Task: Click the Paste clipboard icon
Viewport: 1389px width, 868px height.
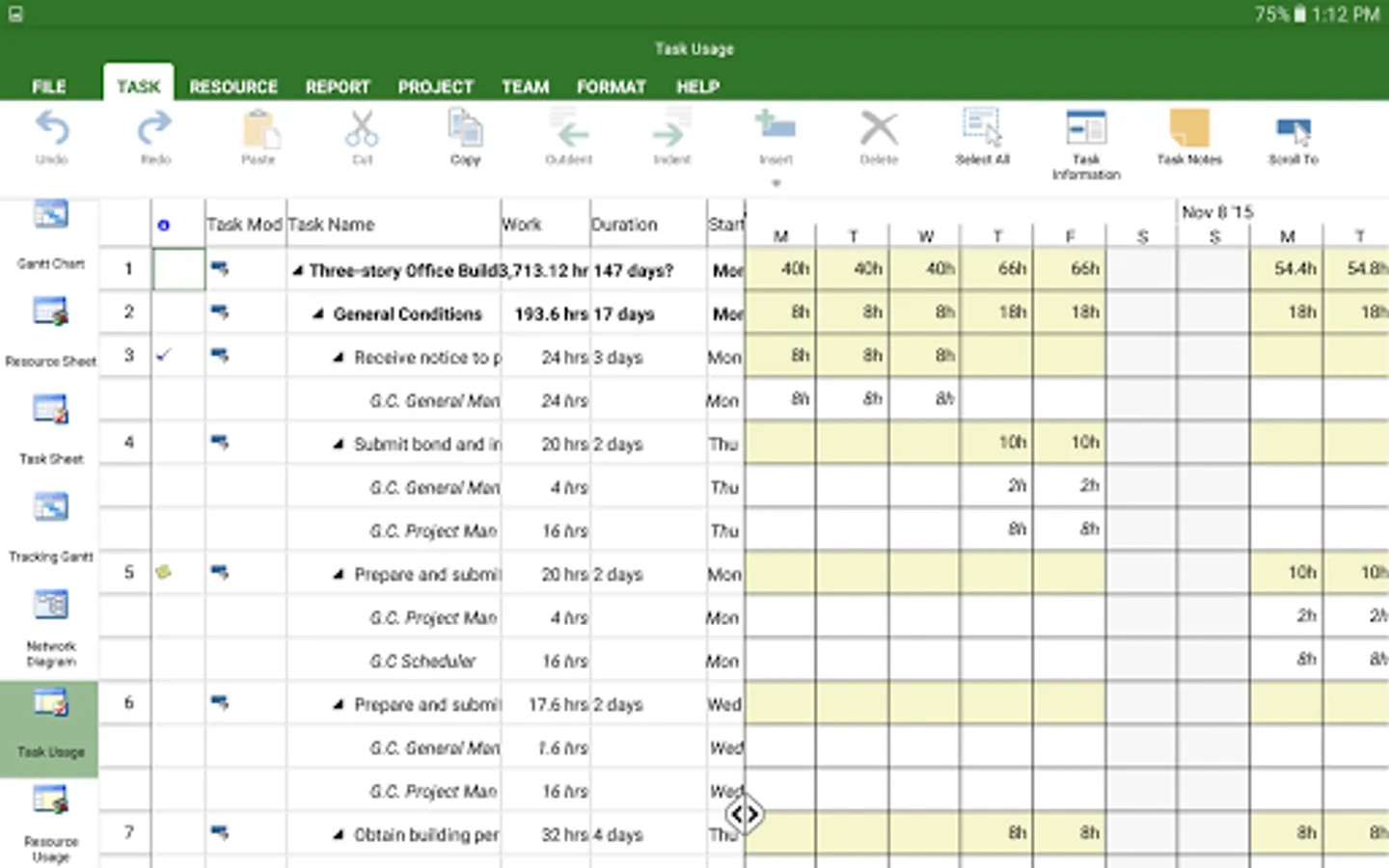Action: pos(259,129)
